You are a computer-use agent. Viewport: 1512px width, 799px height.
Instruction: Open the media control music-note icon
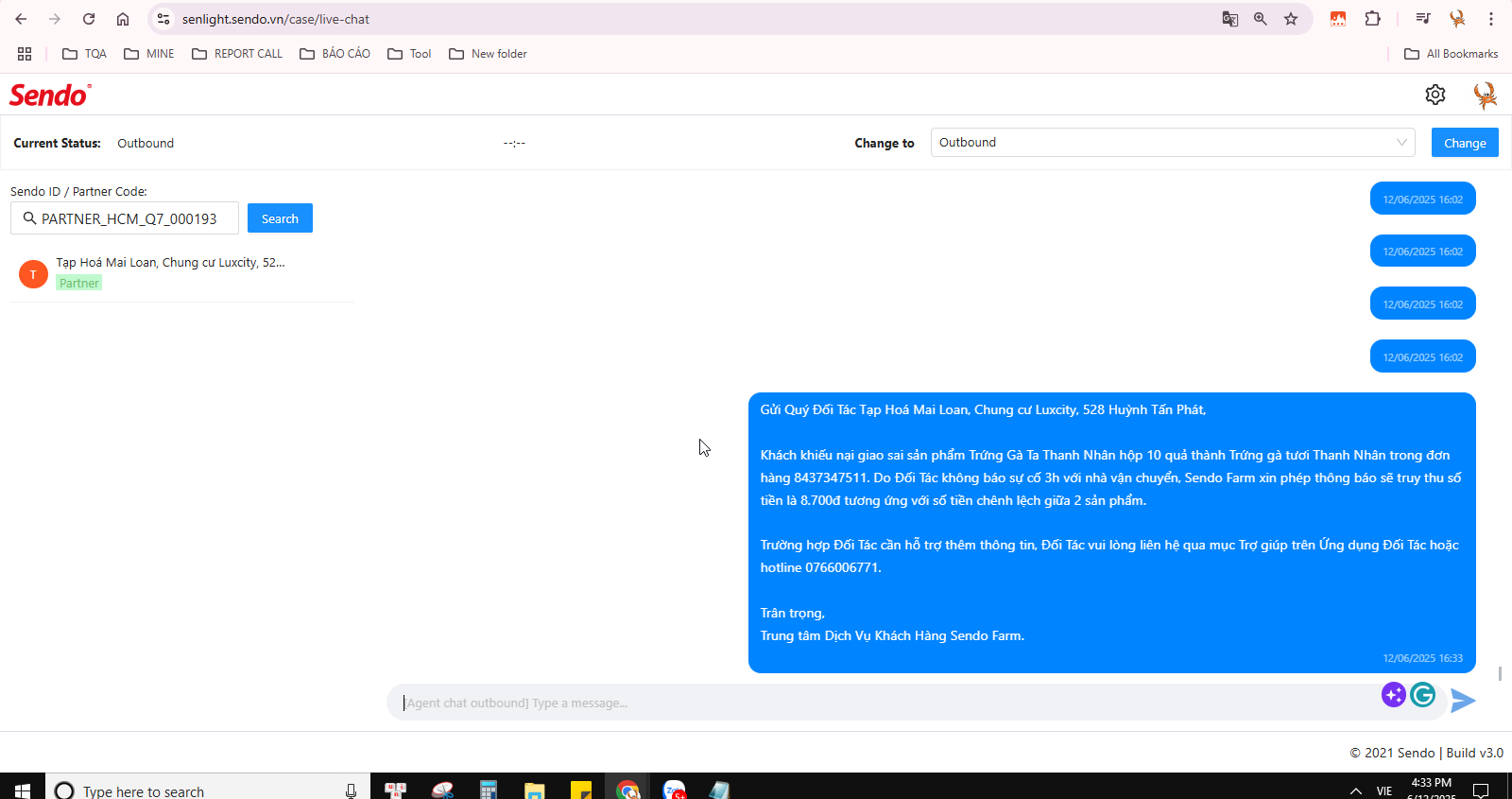[x=1422, y=19]
